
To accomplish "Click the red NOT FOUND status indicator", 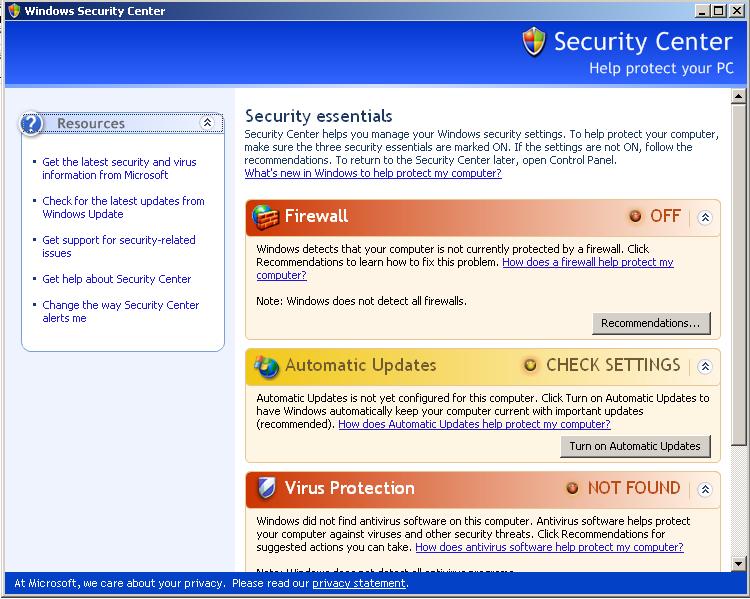I will tap(572, 488).
